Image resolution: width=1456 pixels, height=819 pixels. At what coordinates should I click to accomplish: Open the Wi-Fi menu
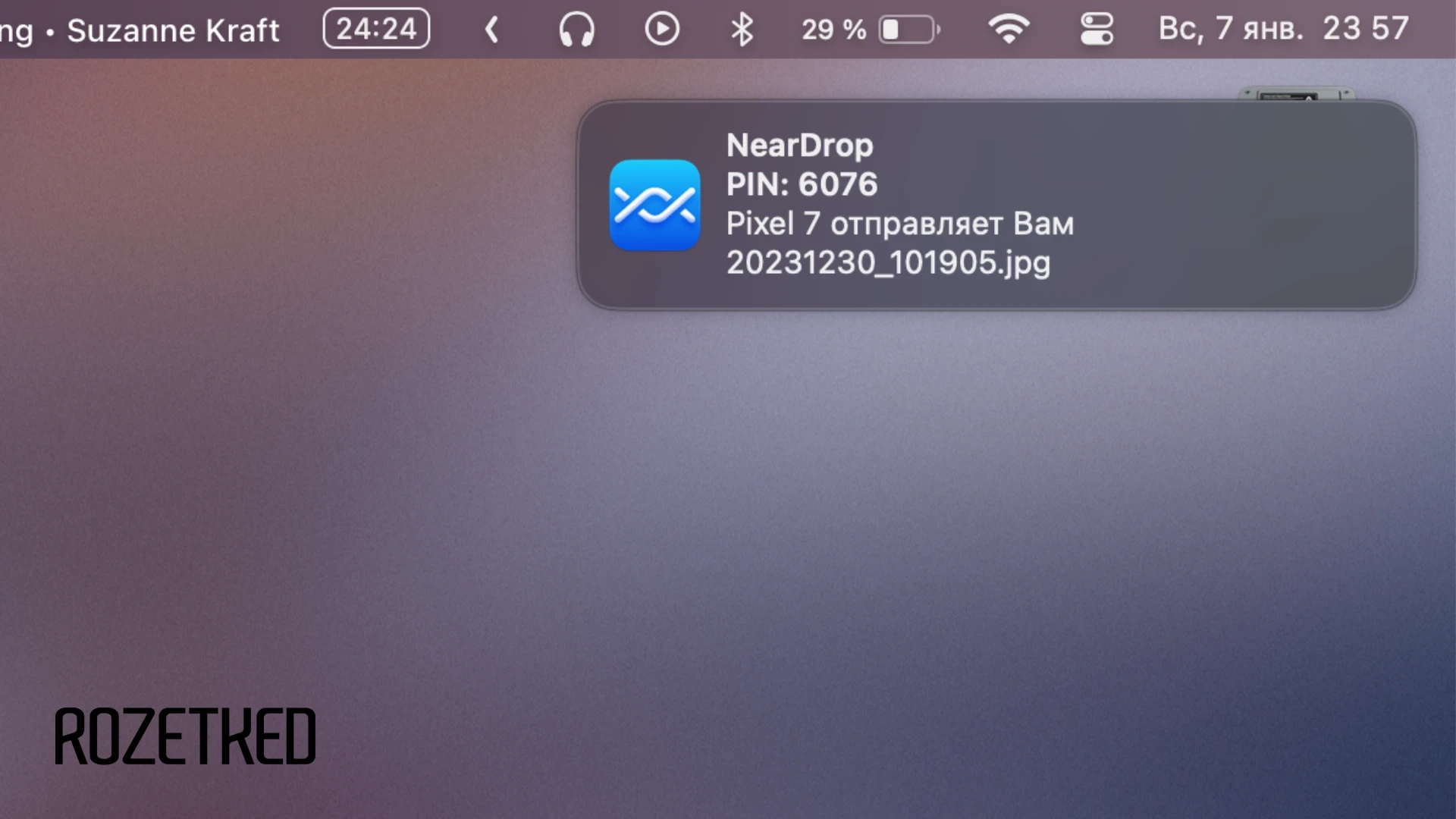coord(1008,30)
